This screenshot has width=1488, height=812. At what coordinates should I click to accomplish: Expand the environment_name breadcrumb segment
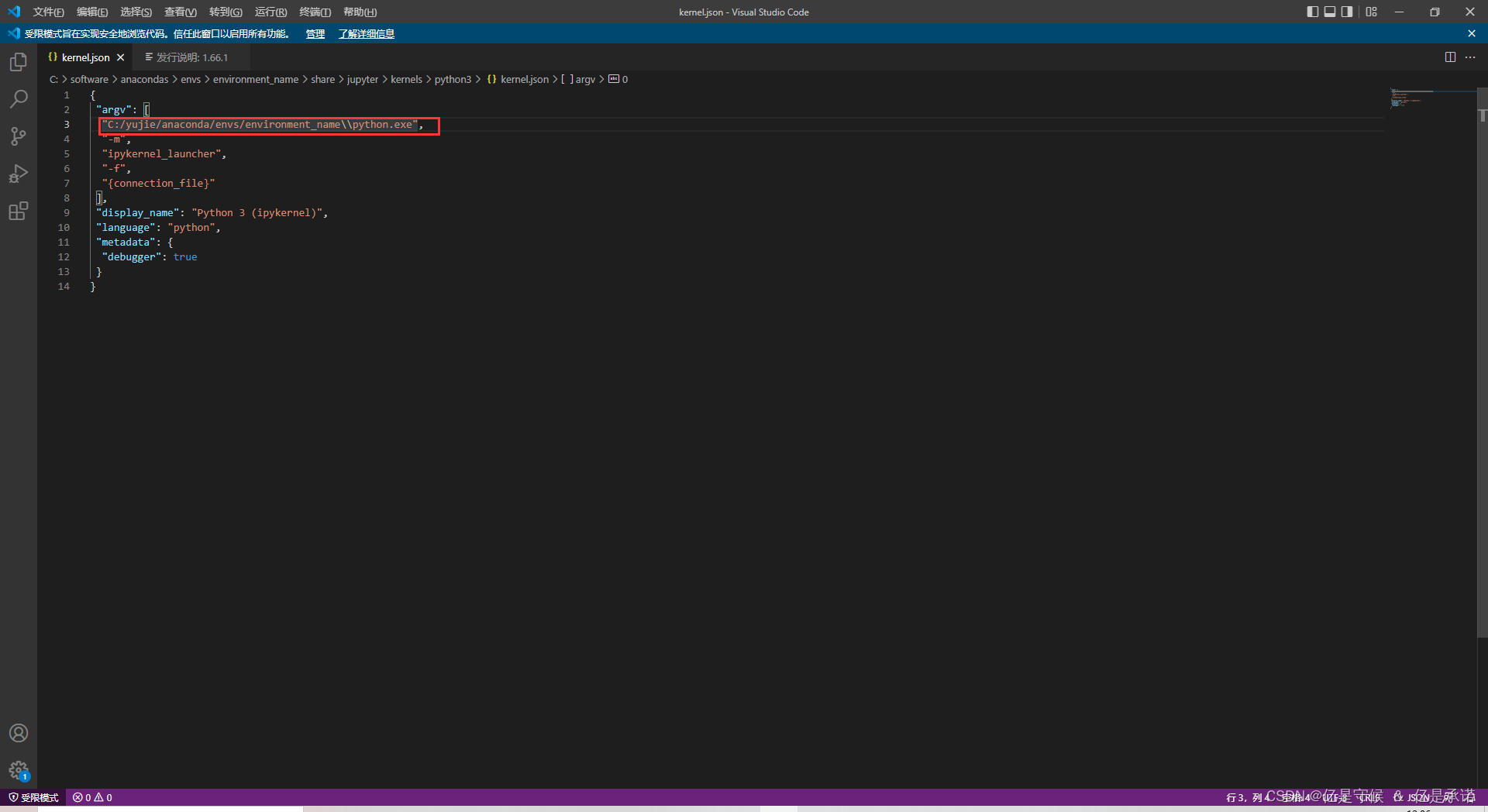pos(256,79)
